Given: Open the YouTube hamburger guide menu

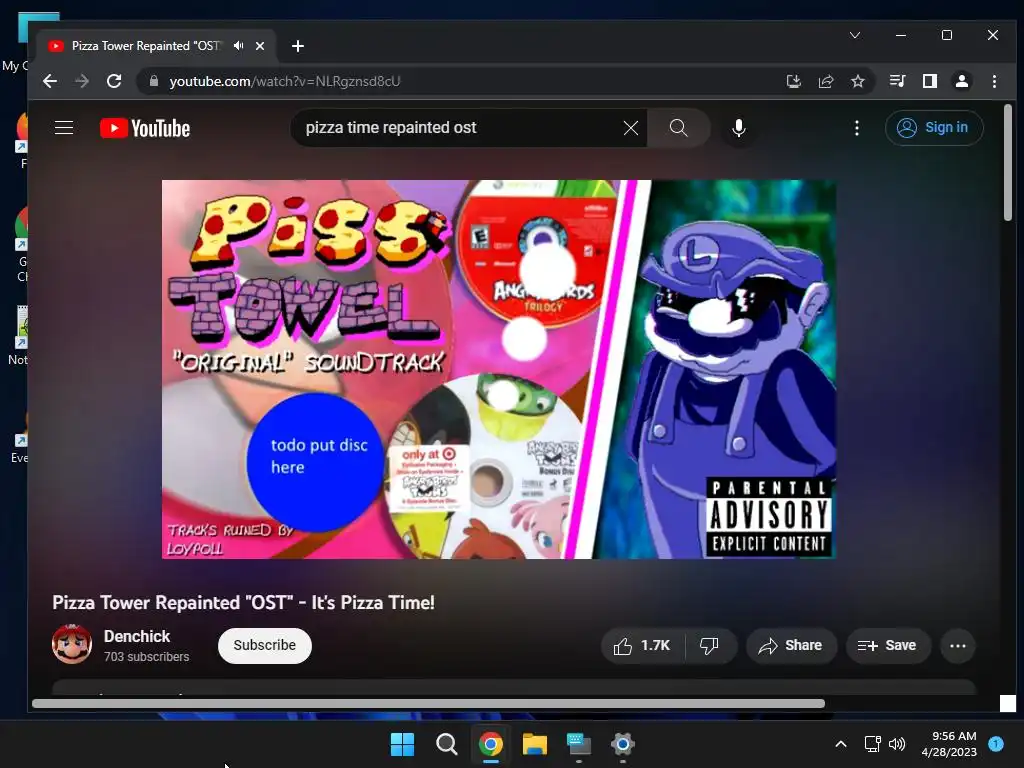Looking at the screenshot, I should pos(63,127).
